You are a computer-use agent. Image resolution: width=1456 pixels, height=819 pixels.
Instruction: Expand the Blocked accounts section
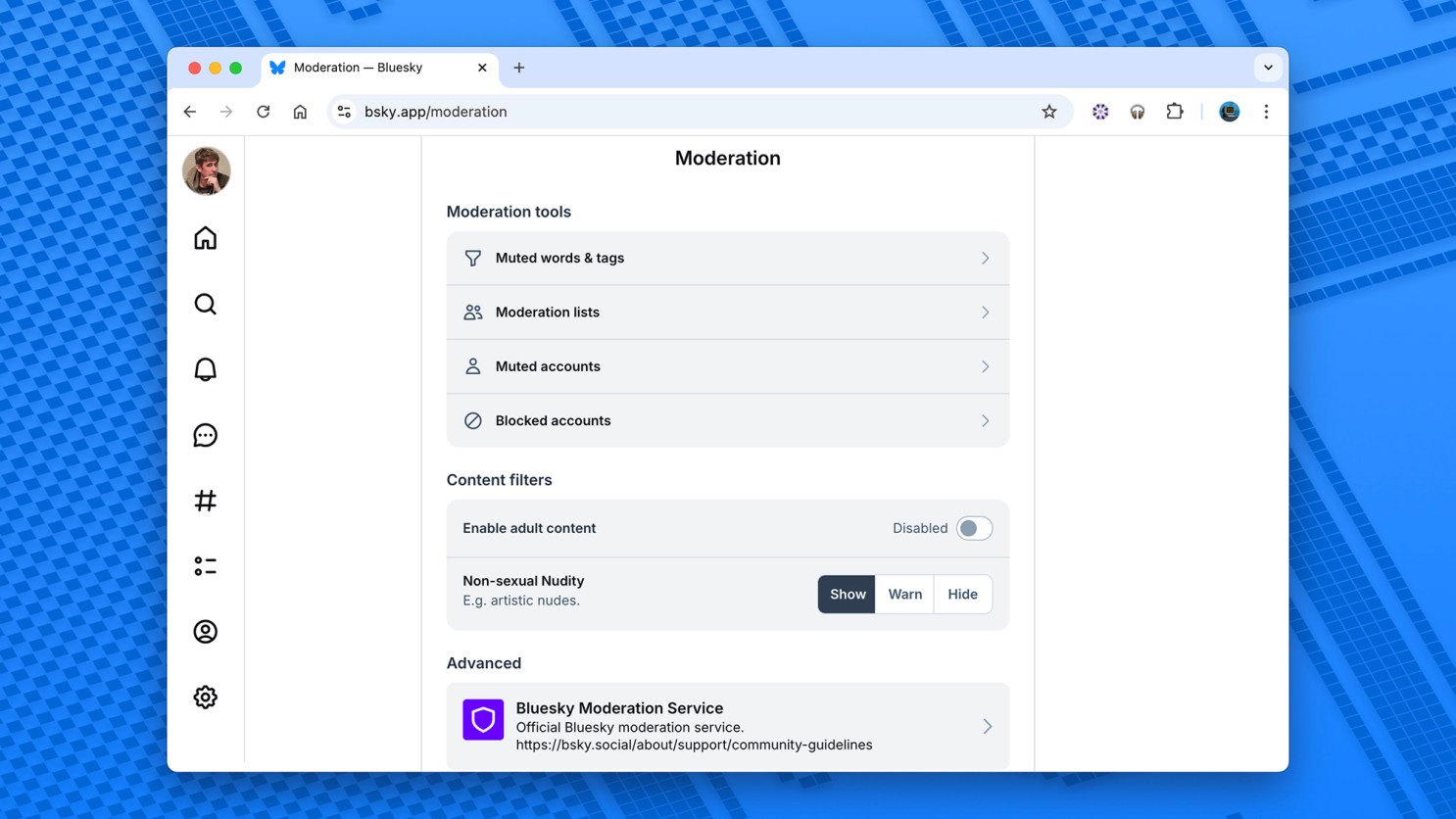tap(727, 420)
